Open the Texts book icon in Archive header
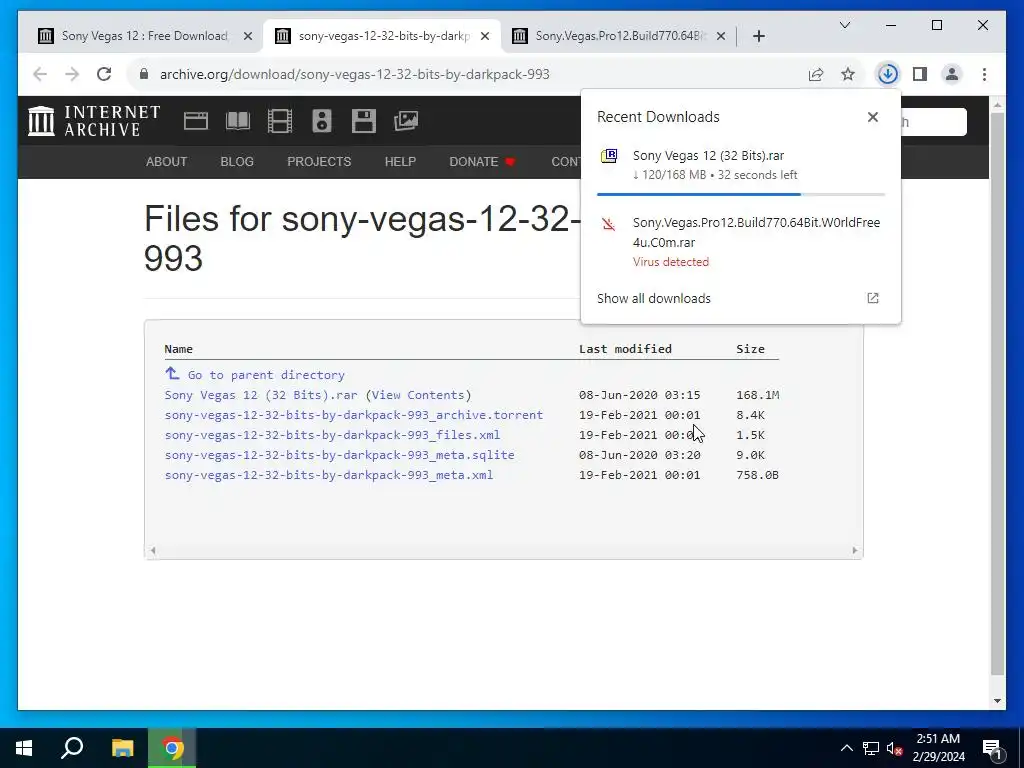Viewport: 1024px width, 768px height. click(x=238, y=121)
